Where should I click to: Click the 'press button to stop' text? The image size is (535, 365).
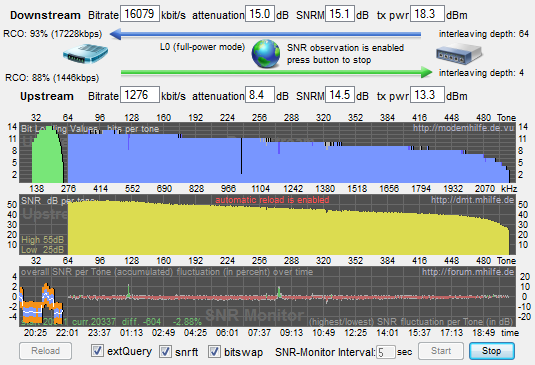point(329,60)
